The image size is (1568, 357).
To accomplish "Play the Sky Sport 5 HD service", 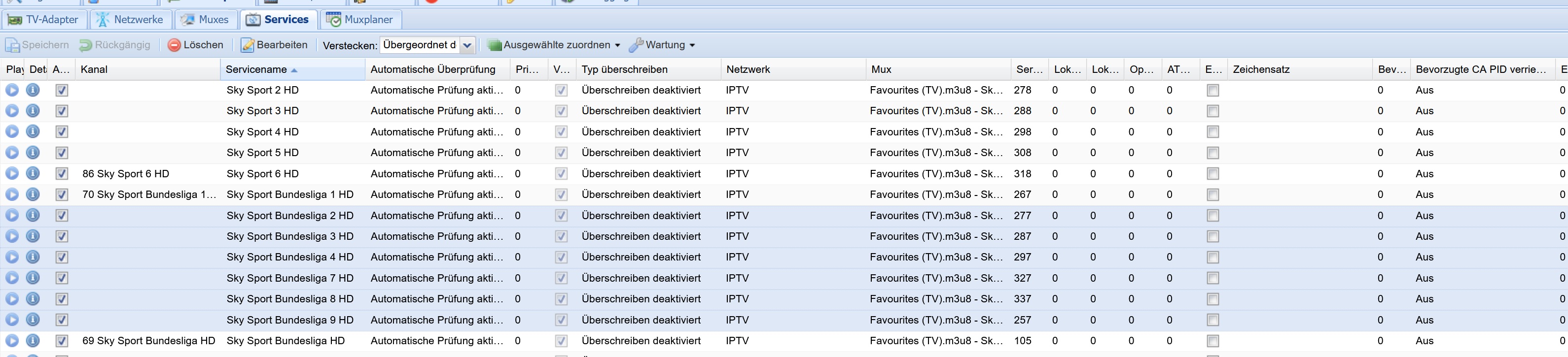I will click(12, 152).
